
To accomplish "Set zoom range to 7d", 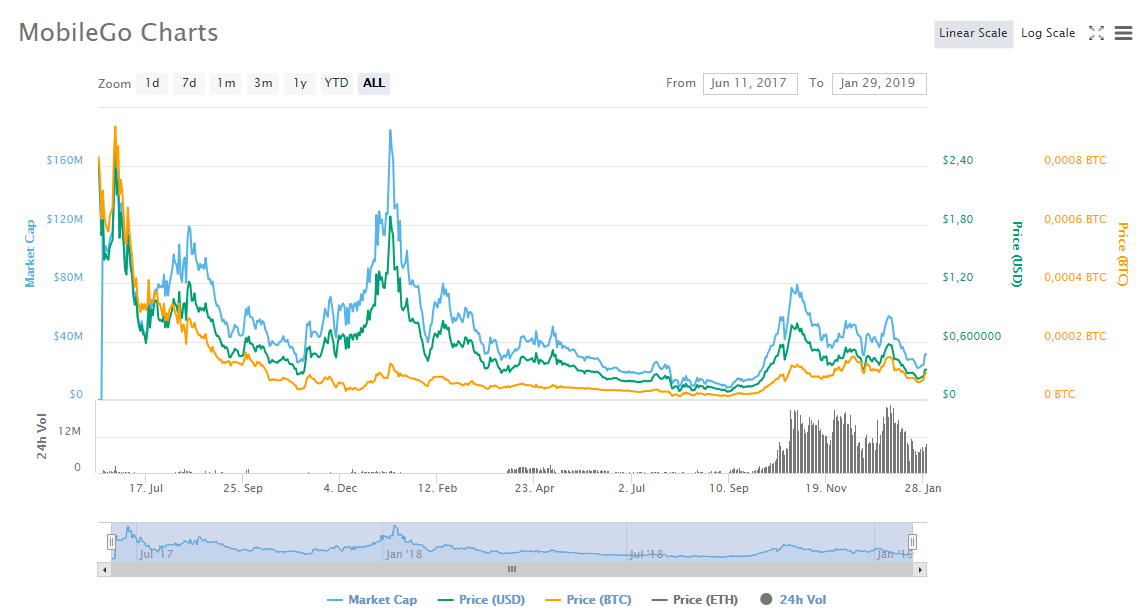I will pyautogui.click(x=189, y=83).
